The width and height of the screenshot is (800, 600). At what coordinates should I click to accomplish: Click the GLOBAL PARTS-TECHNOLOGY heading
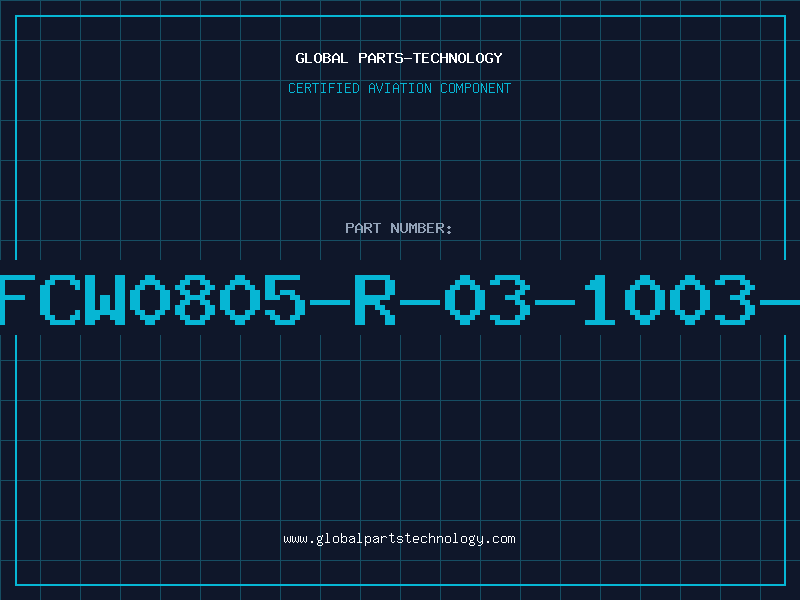[399, 58]
